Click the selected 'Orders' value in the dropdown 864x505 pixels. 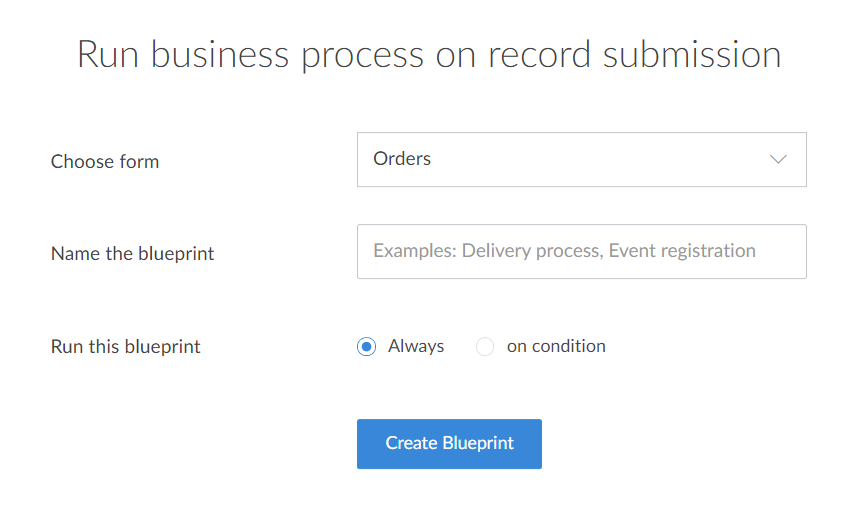402,159
